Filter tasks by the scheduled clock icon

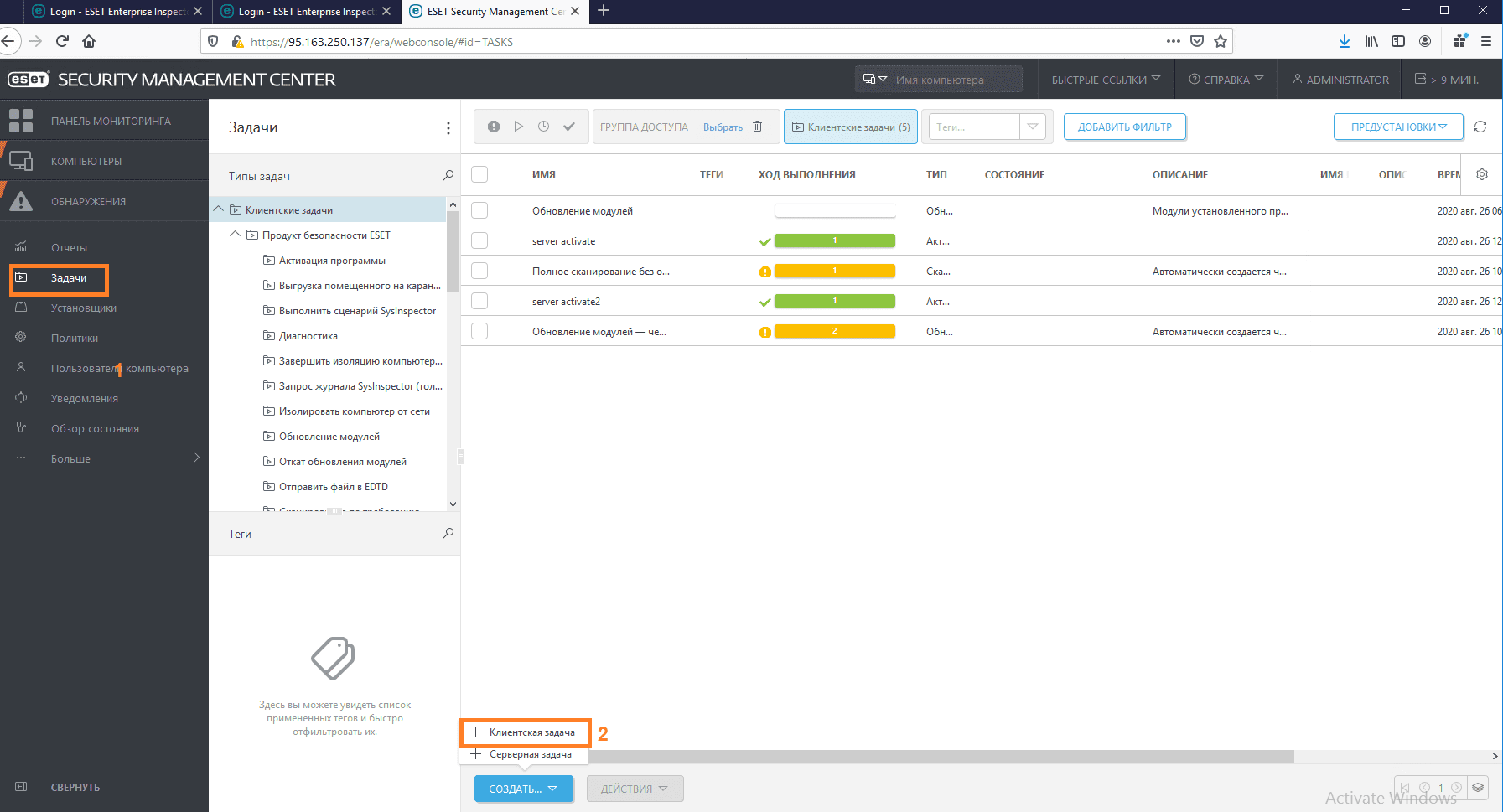click(x=544, y=127)
